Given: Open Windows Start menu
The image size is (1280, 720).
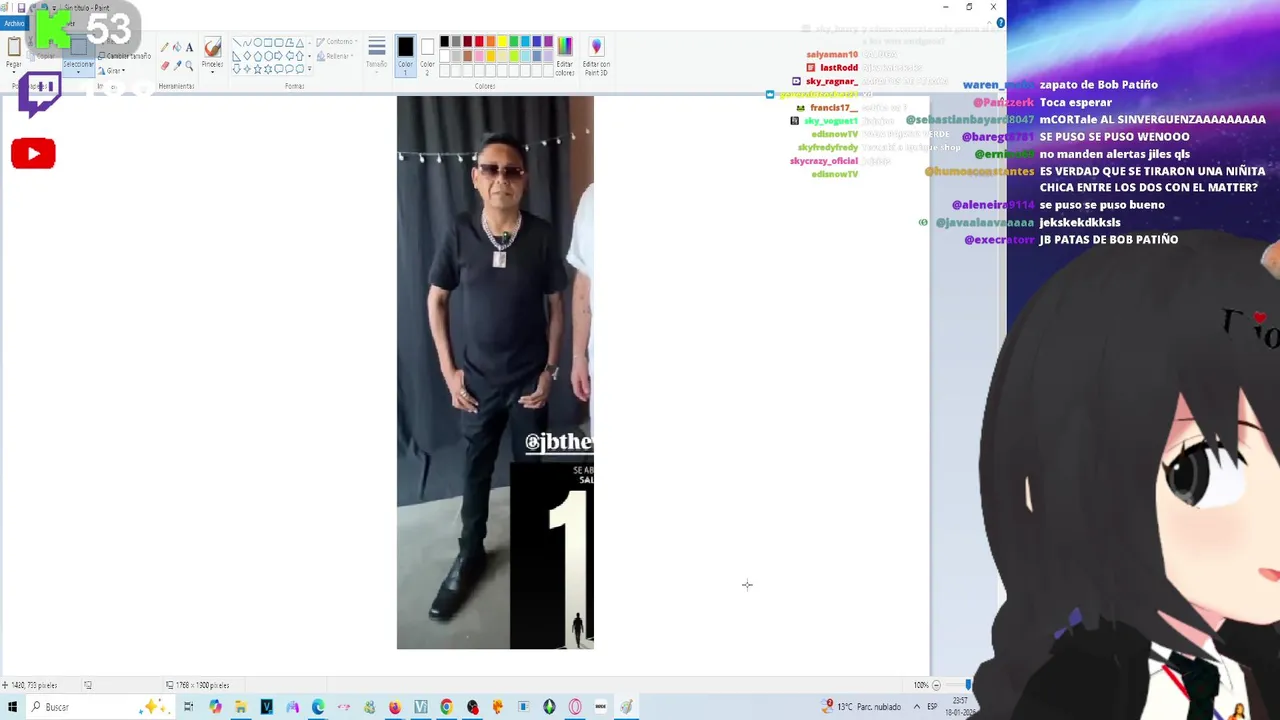Looking at the screenshot, I should click(12, 707).
